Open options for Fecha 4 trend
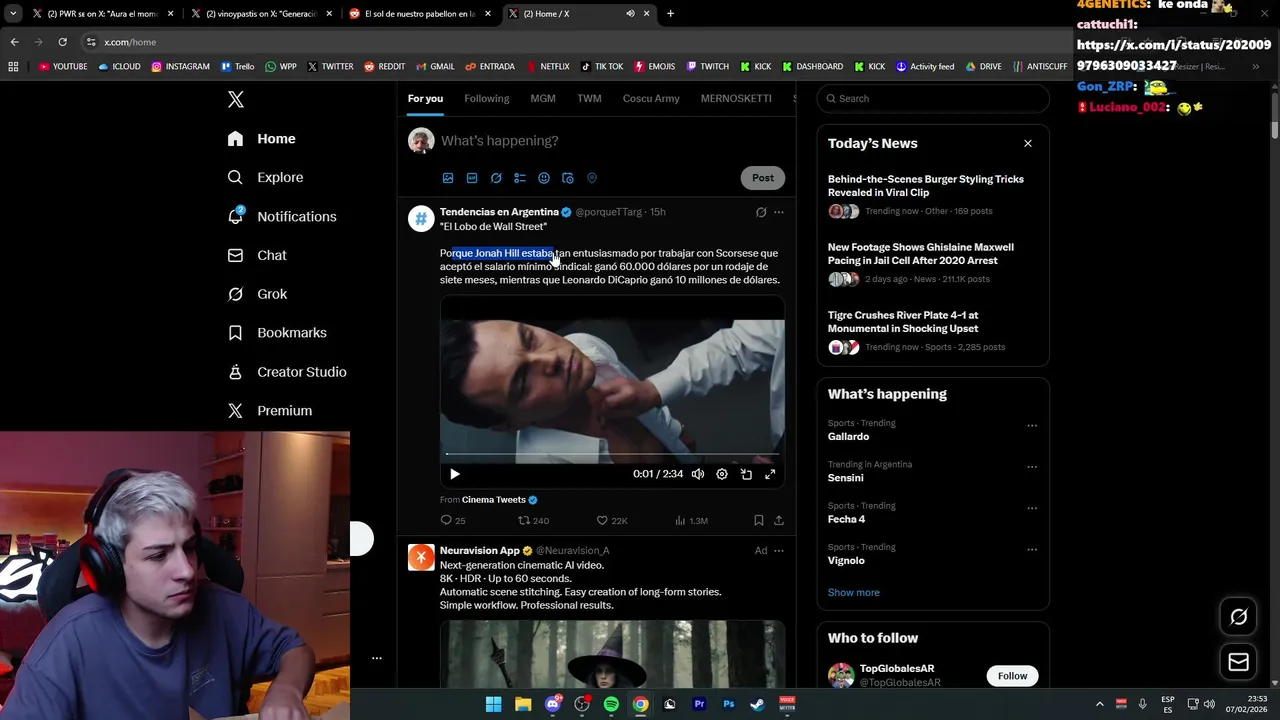 tap(1032, 508)
